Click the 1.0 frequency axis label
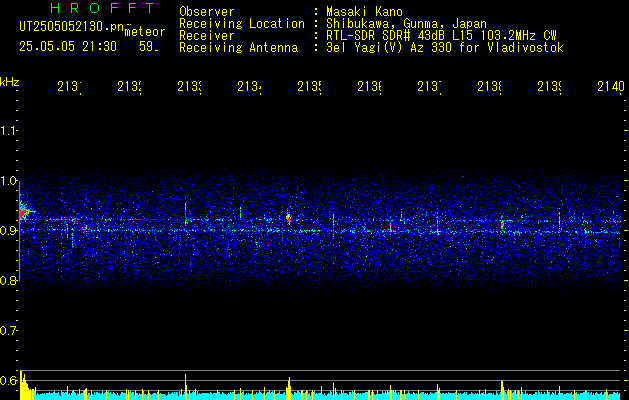 [x=8, y=181]
